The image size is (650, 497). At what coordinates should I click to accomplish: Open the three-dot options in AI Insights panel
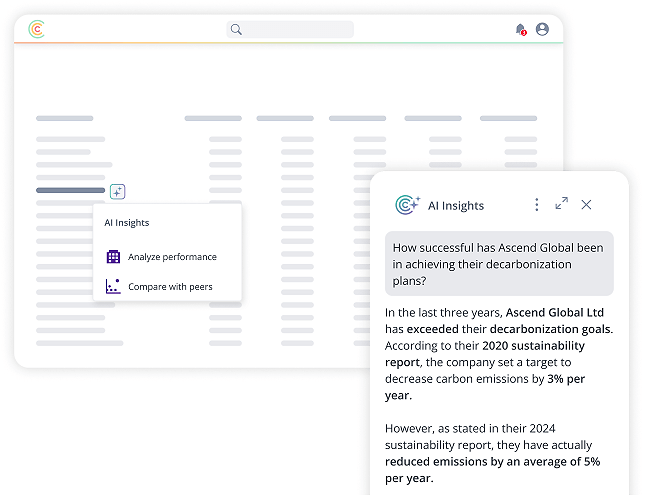[536, 204]
